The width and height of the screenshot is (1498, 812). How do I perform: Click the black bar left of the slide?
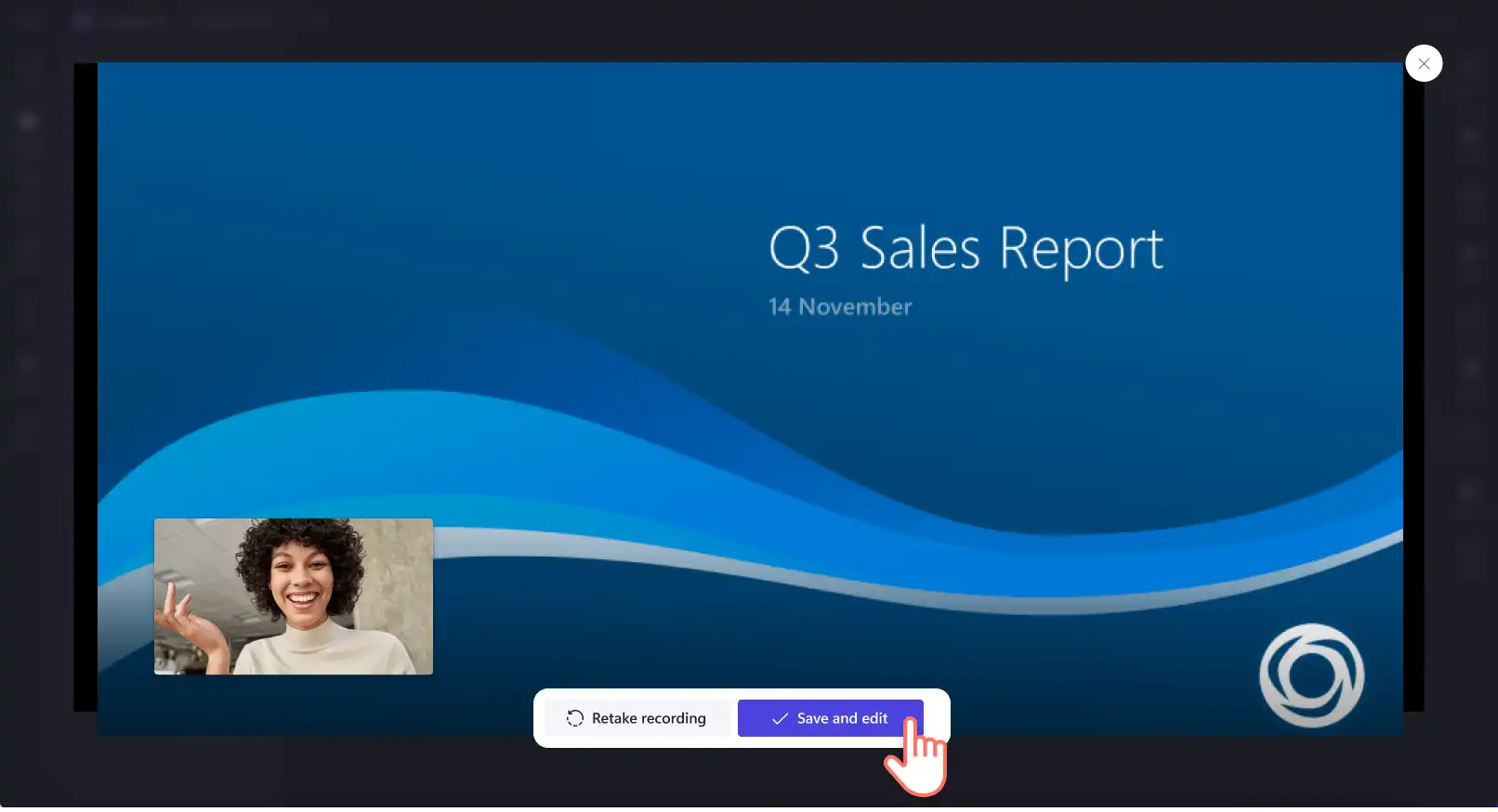85,386
